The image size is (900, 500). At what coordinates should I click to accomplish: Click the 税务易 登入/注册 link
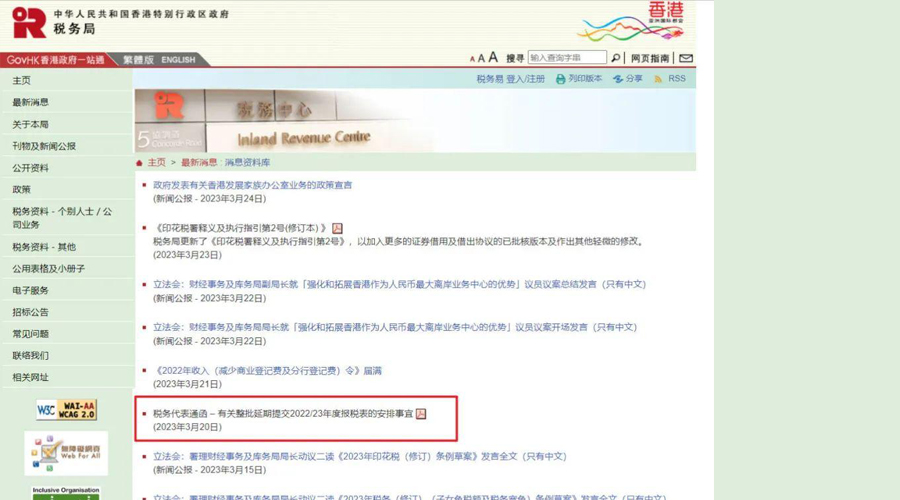510,79
